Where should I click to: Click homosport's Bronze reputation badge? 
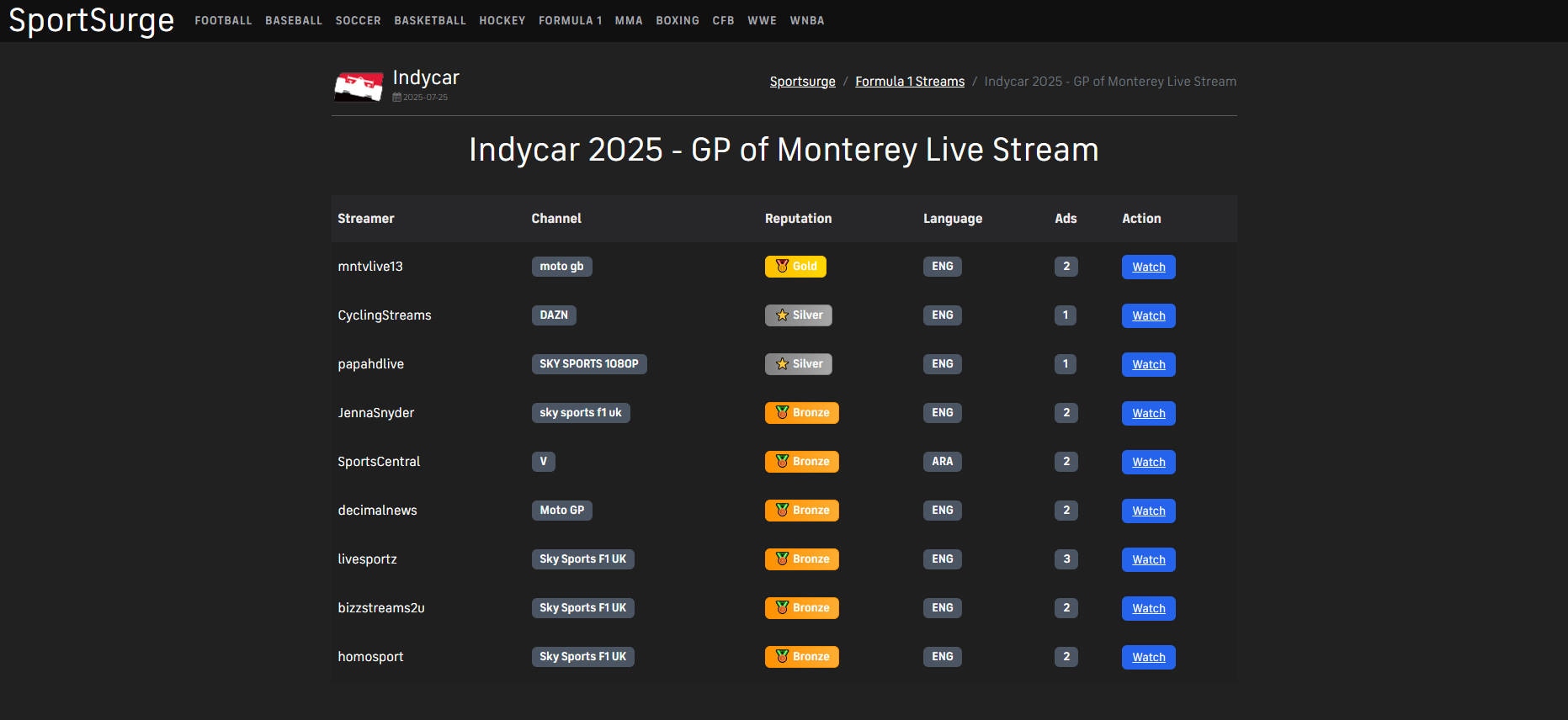point(802,657)
